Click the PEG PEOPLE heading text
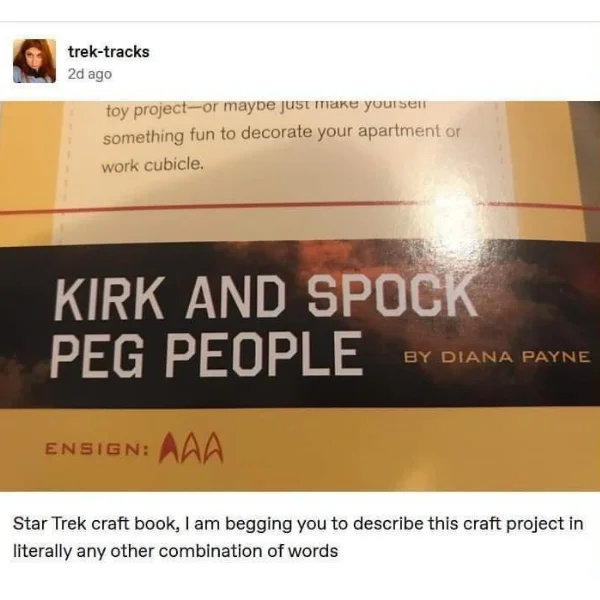 (207, 354)
